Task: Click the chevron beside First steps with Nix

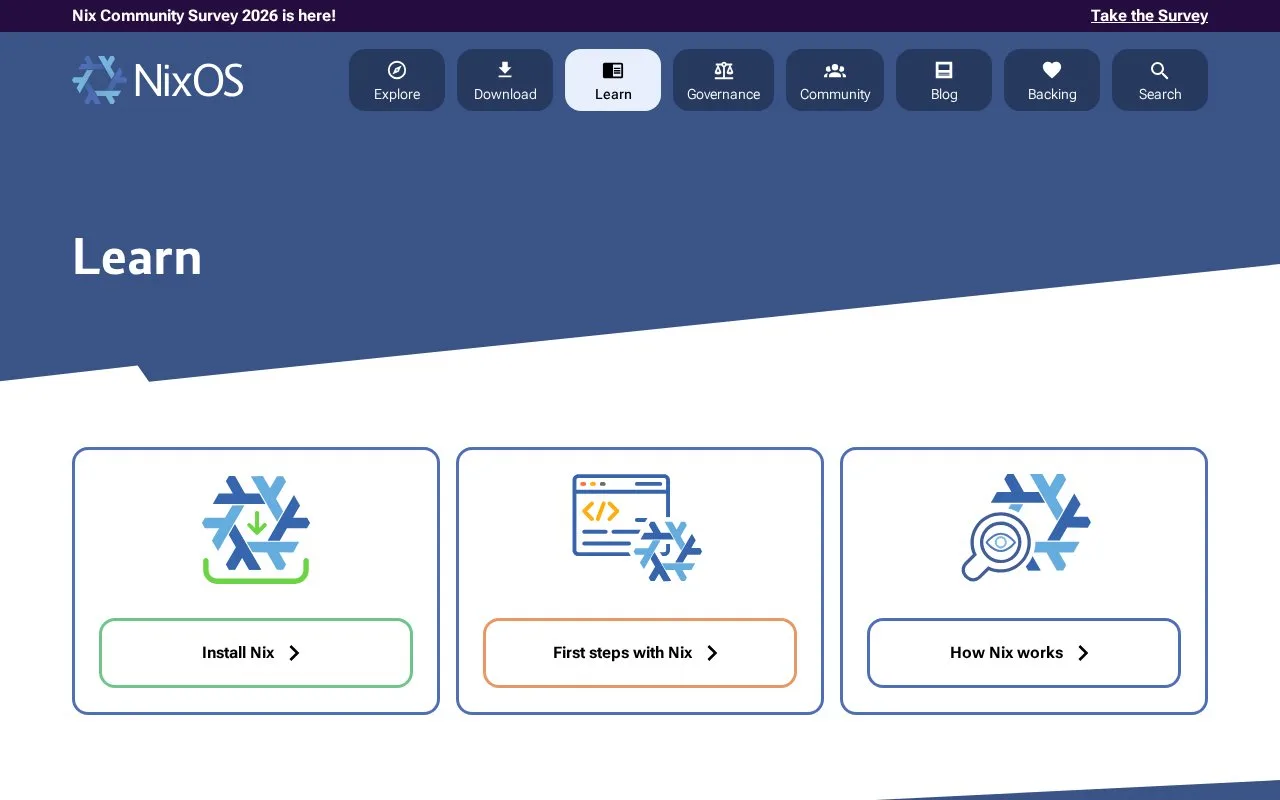Action: point(712,653)
